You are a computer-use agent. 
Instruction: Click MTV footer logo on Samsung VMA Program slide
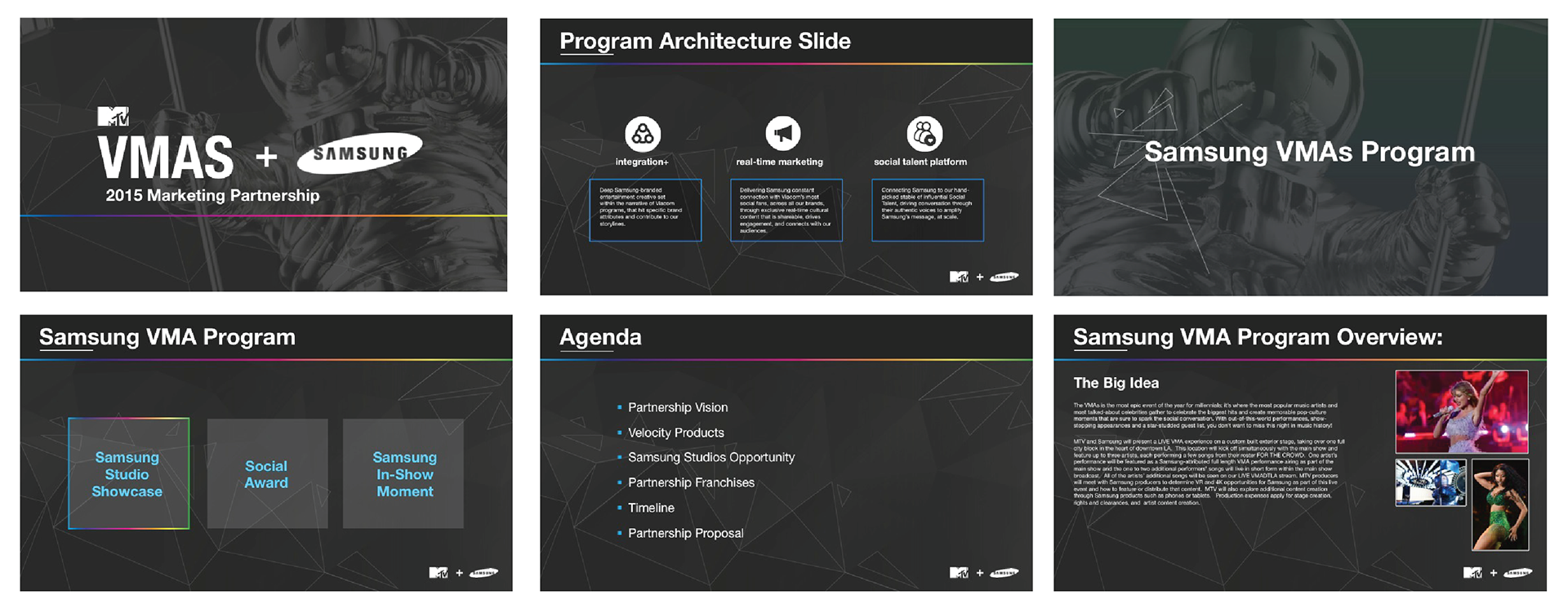(x=439, y=573)
